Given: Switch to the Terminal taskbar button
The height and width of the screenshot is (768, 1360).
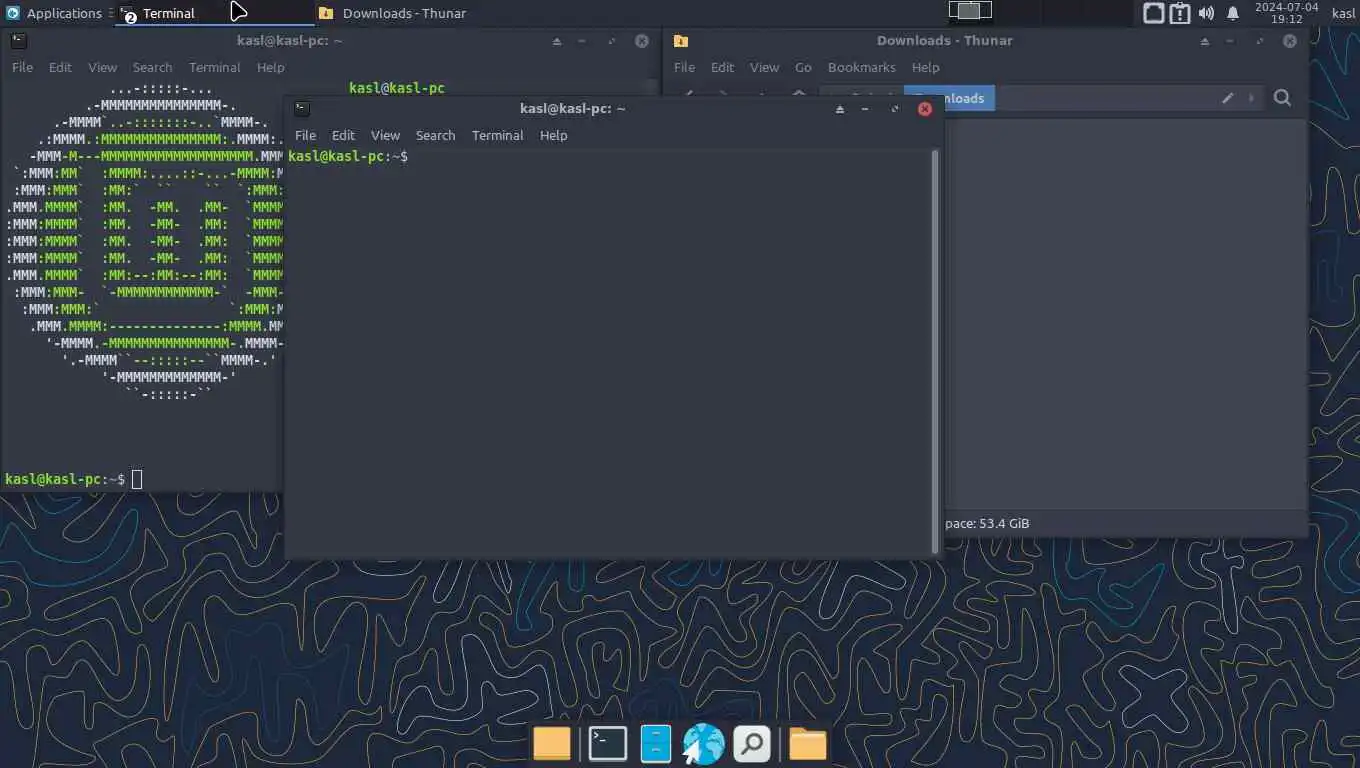Looking at the screenshot, I should tap(215, 13).
